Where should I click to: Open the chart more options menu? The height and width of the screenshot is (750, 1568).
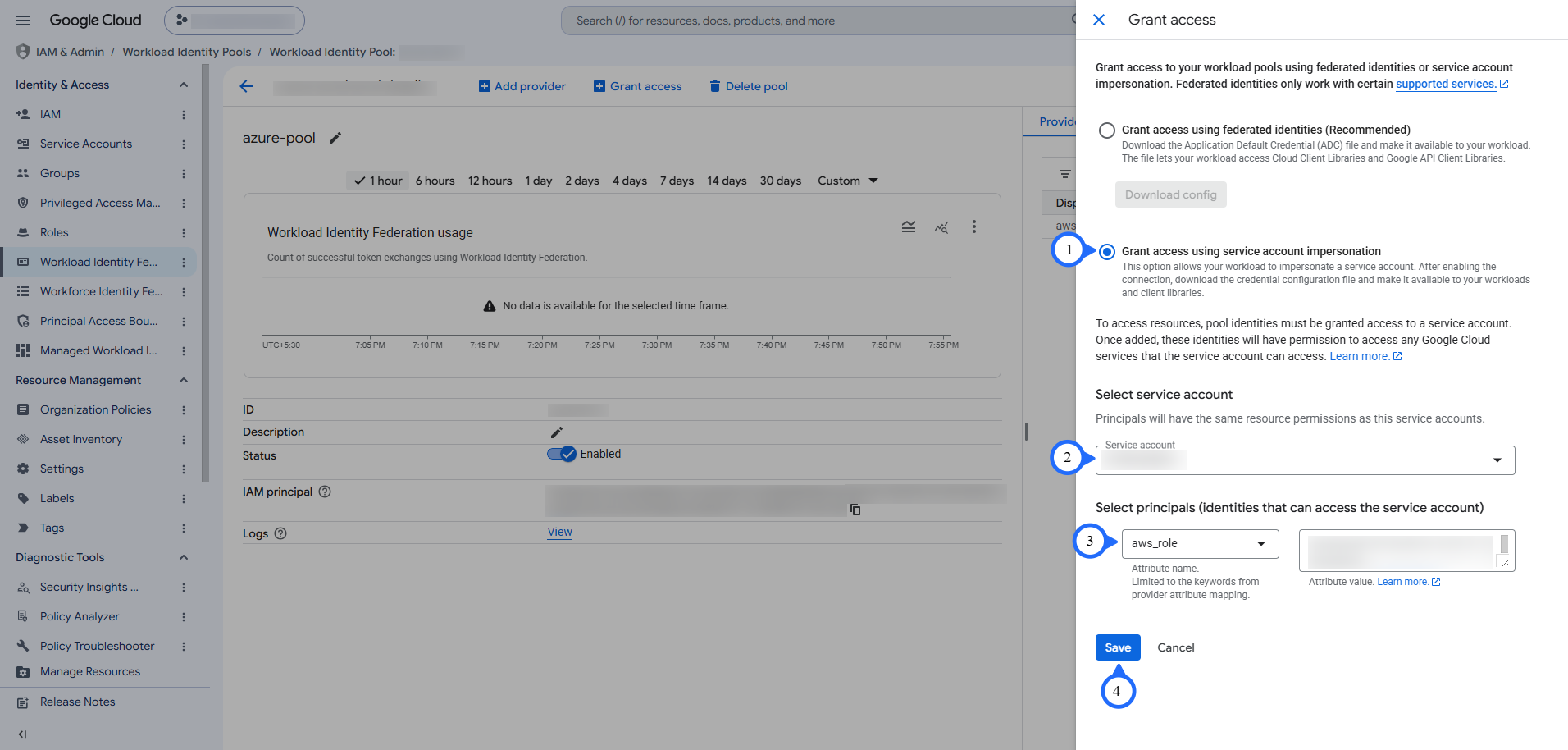point(974,226)
